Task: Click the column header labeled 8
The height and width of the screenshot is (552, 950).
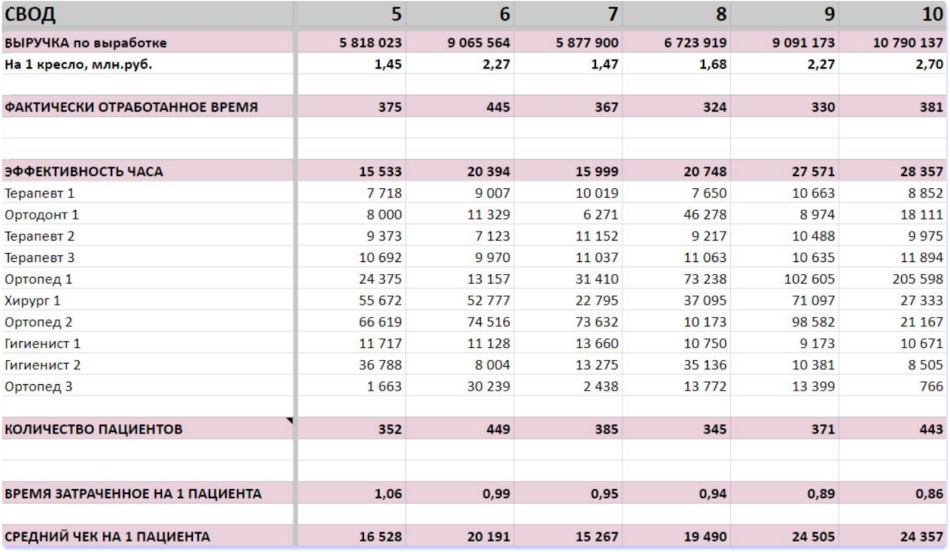Action: pos(720,14)
